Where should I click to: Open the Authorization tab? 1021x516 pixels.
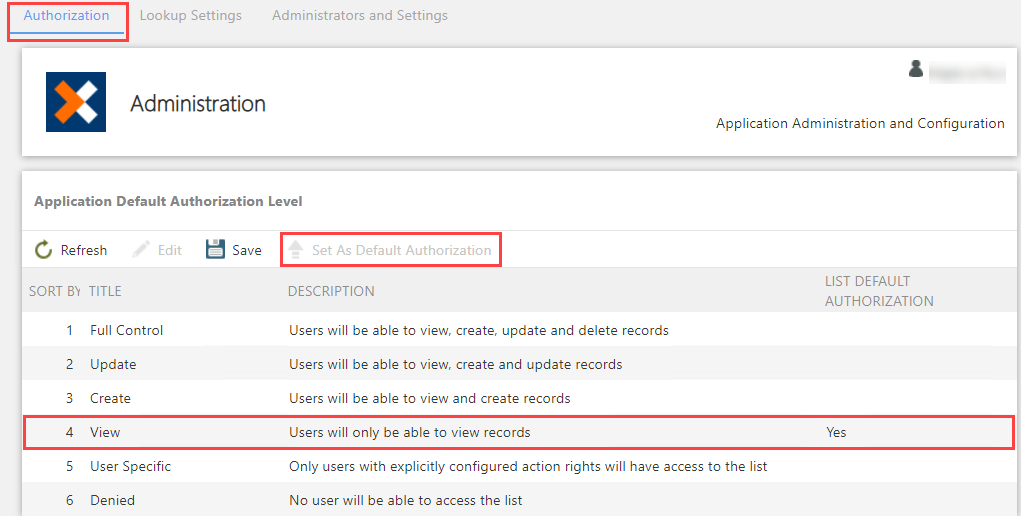[x=66, y=15]
